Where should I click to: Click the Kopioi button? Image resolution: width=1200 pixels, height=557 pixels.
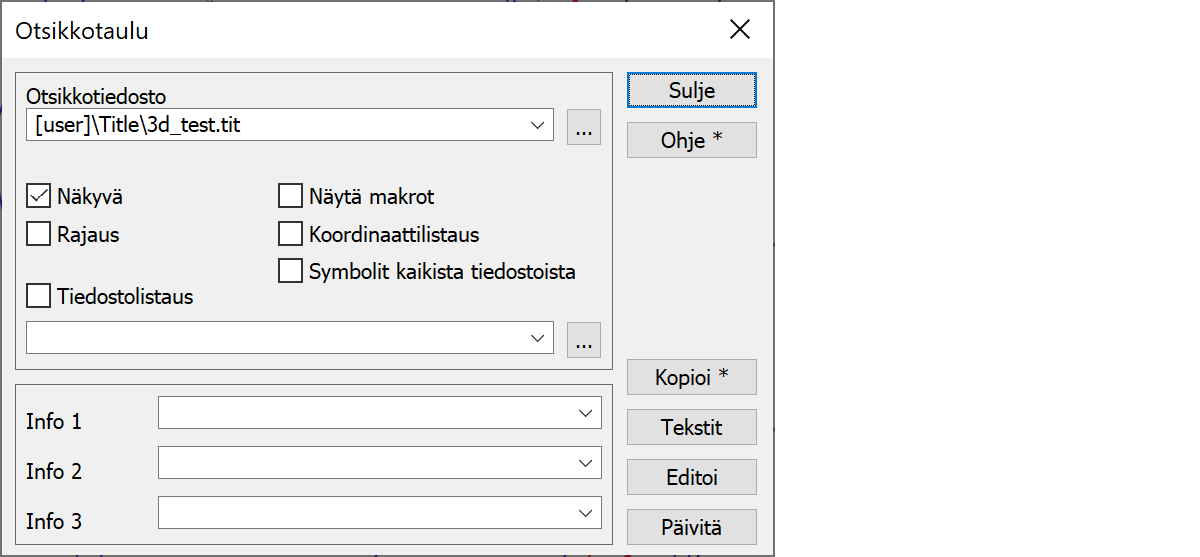pyautogui.click(x=691, y=377)
